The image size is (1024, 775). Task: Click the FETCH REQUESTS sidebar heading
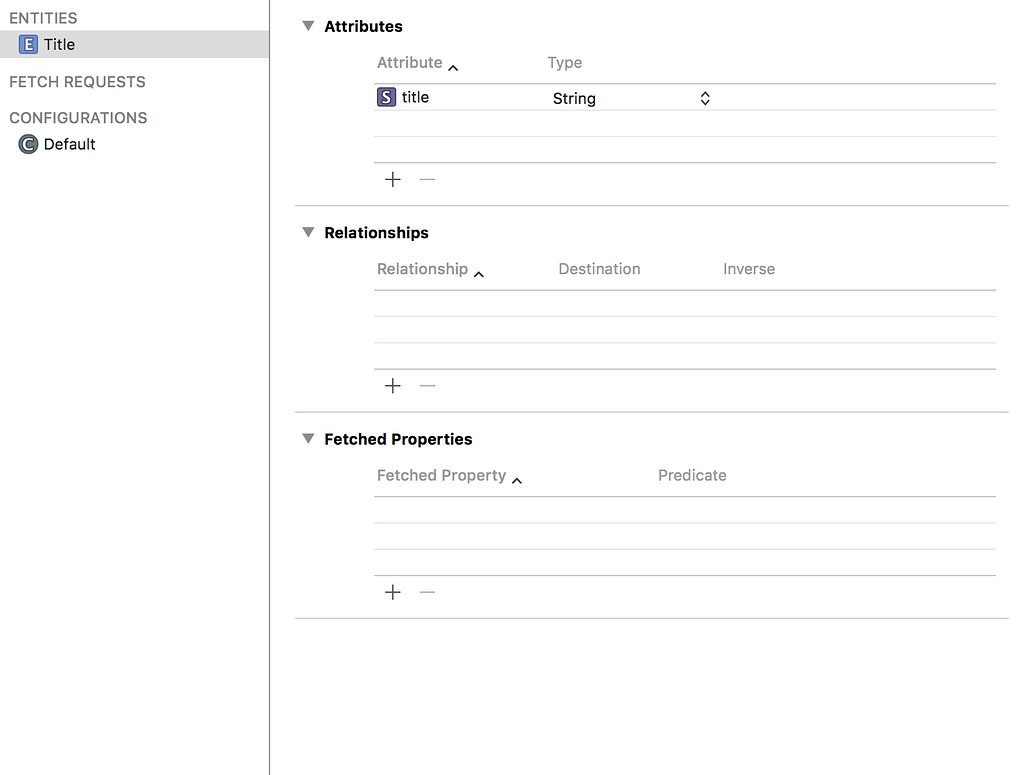click(x=77, y=82)
